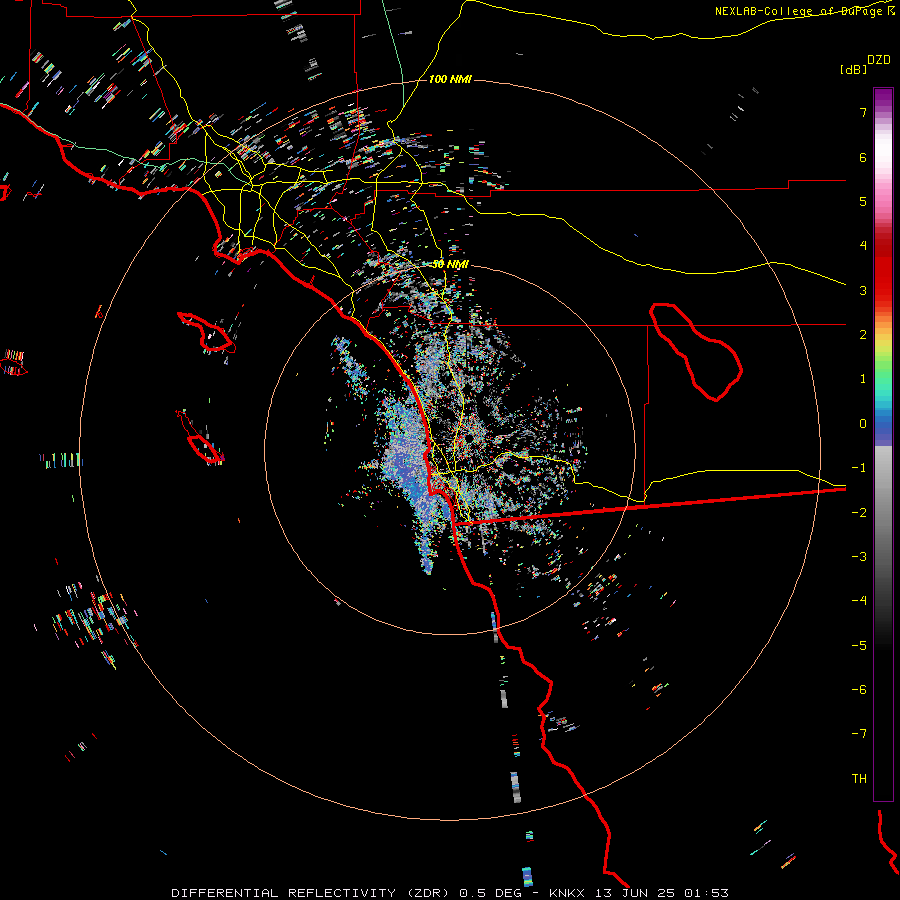
Task: Click the 0 value on the color scale
Action: point(863,424)
